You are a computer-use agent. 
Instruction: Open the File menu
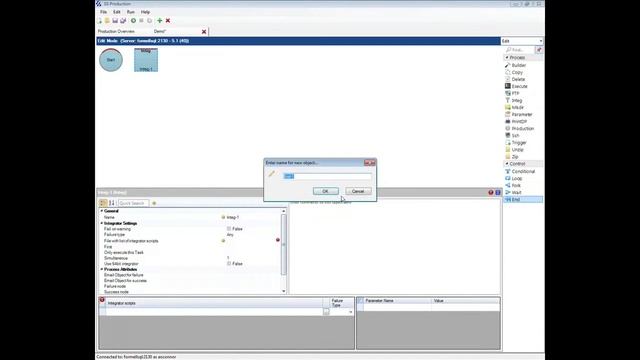[103, 12]
